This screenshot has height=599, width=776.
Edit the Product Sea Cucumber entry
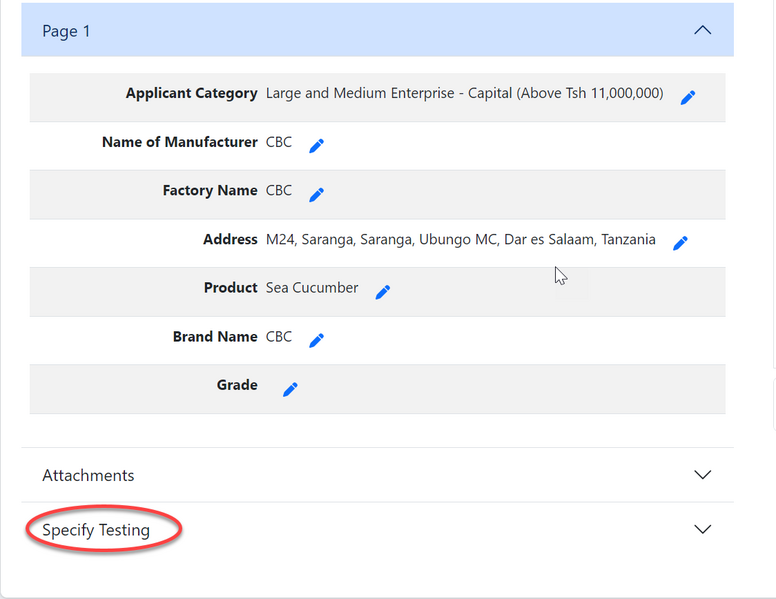(x=382, y=292)
